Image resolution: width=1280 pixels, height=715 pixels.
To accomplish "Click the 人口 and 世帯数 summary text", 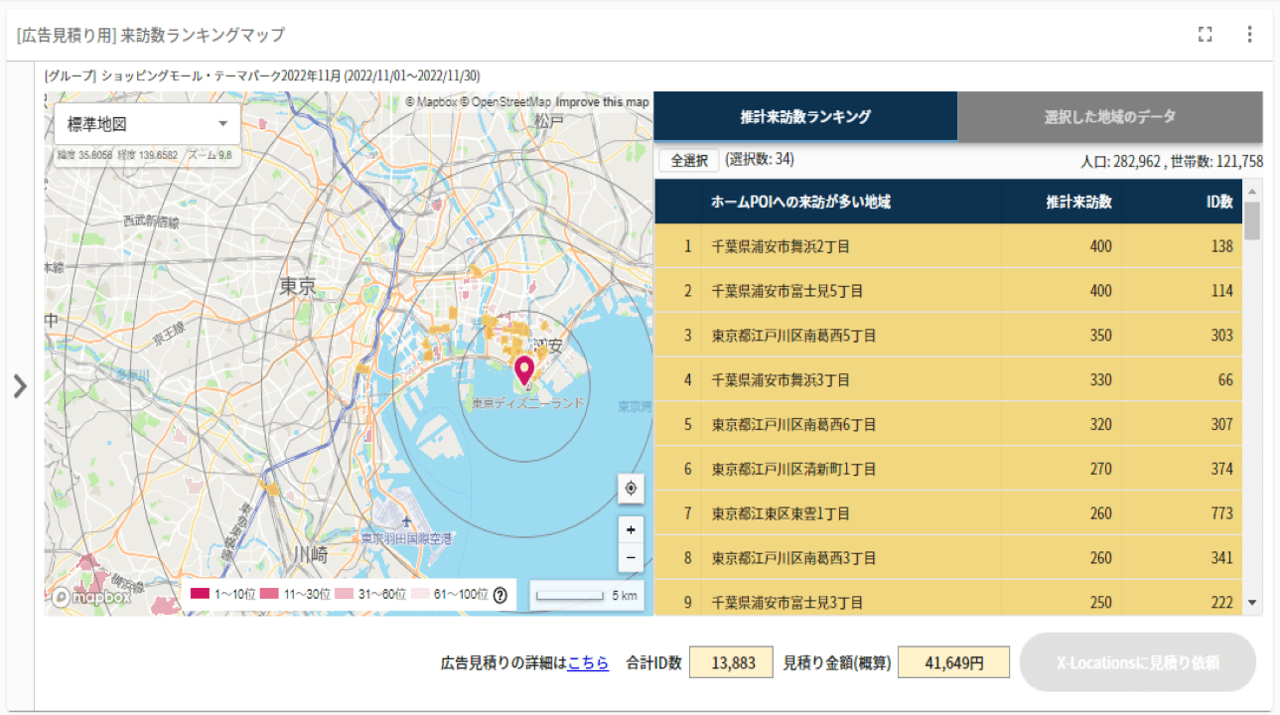I will (1171, 161).
